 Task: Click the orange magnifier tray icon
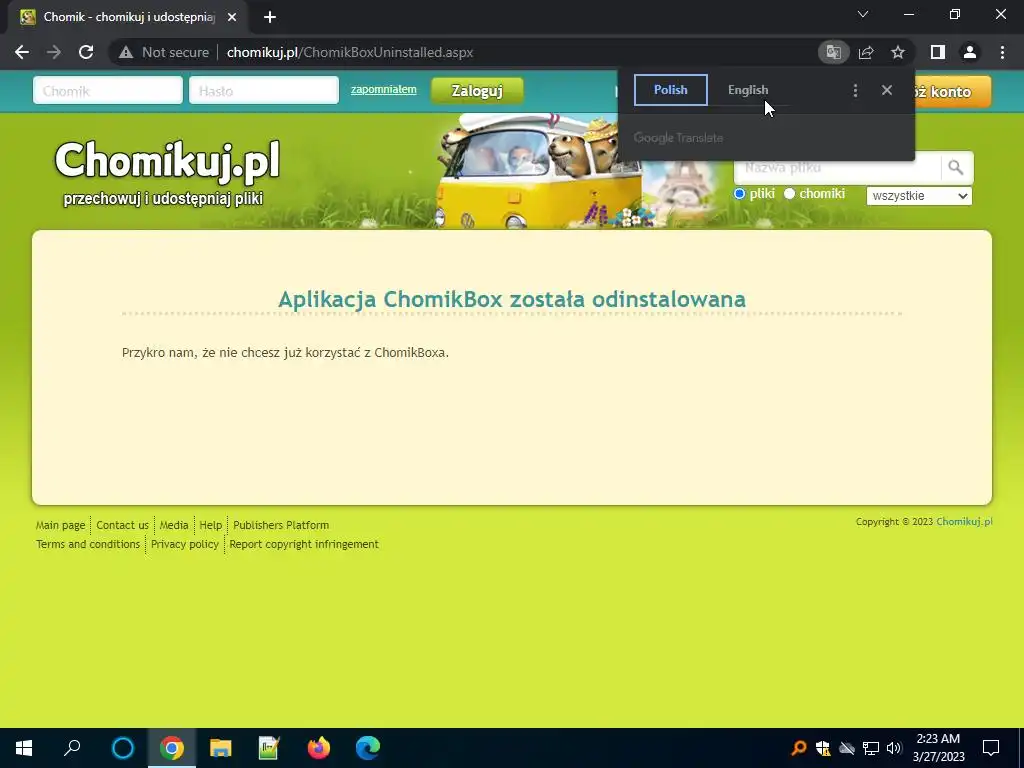pos(799,748)
